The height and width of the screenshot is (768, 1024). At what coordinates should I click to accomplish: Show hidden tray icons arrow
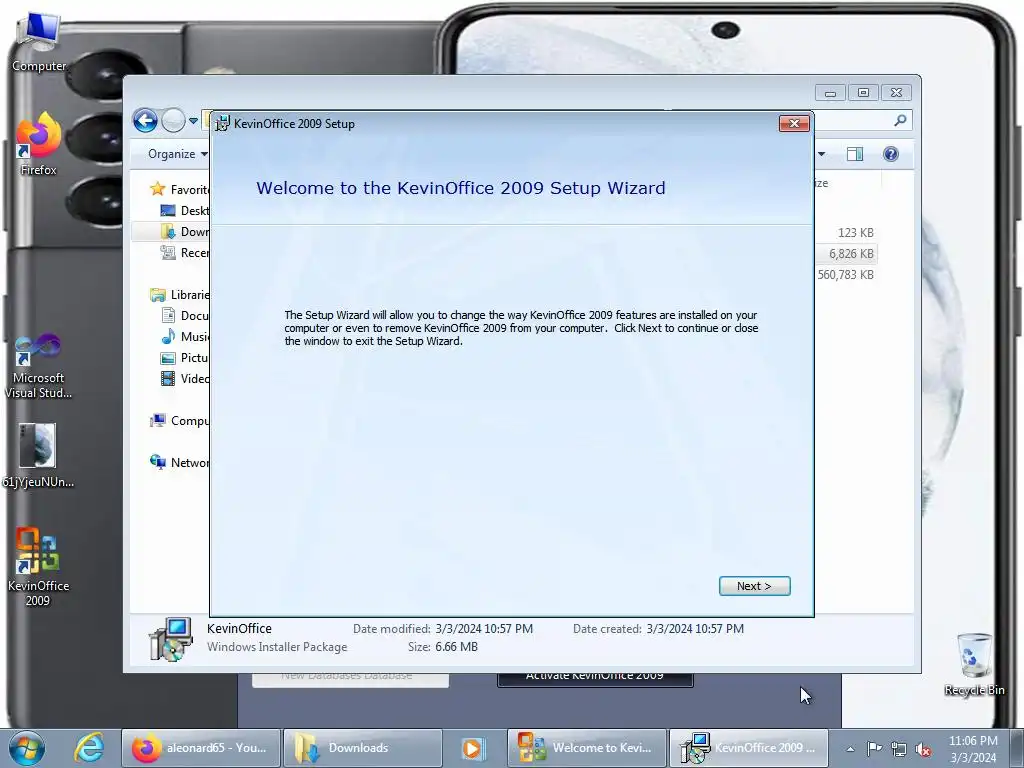click(x=850, y=749)
